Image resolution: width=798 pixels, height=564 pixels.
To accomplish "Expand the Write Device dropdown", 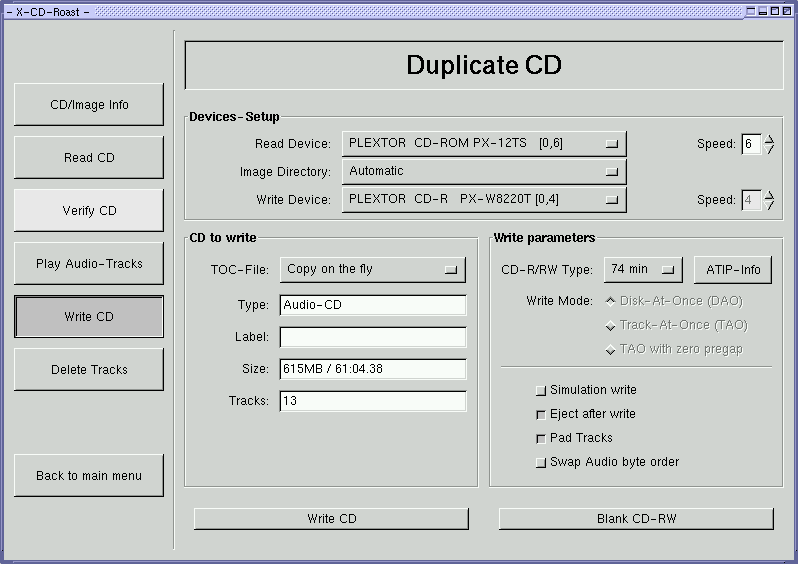I will pos(484,200).
